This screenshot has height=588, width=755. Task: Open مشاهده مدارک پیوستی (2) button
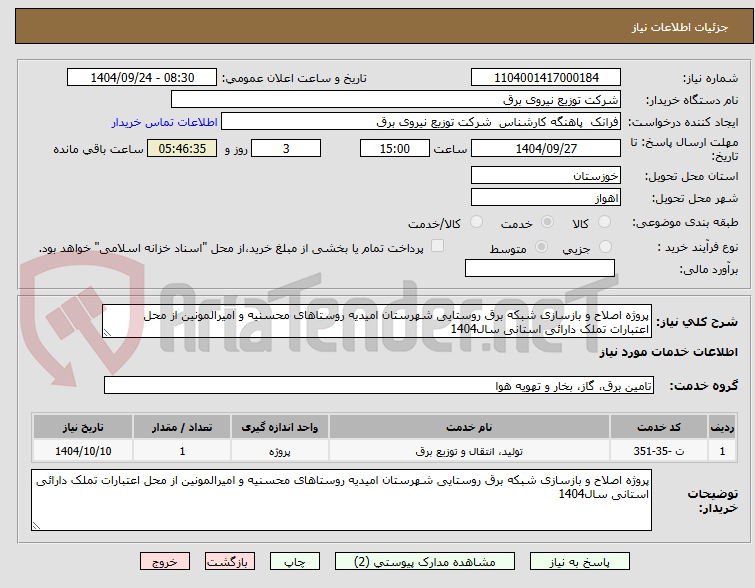pos(425,562)
